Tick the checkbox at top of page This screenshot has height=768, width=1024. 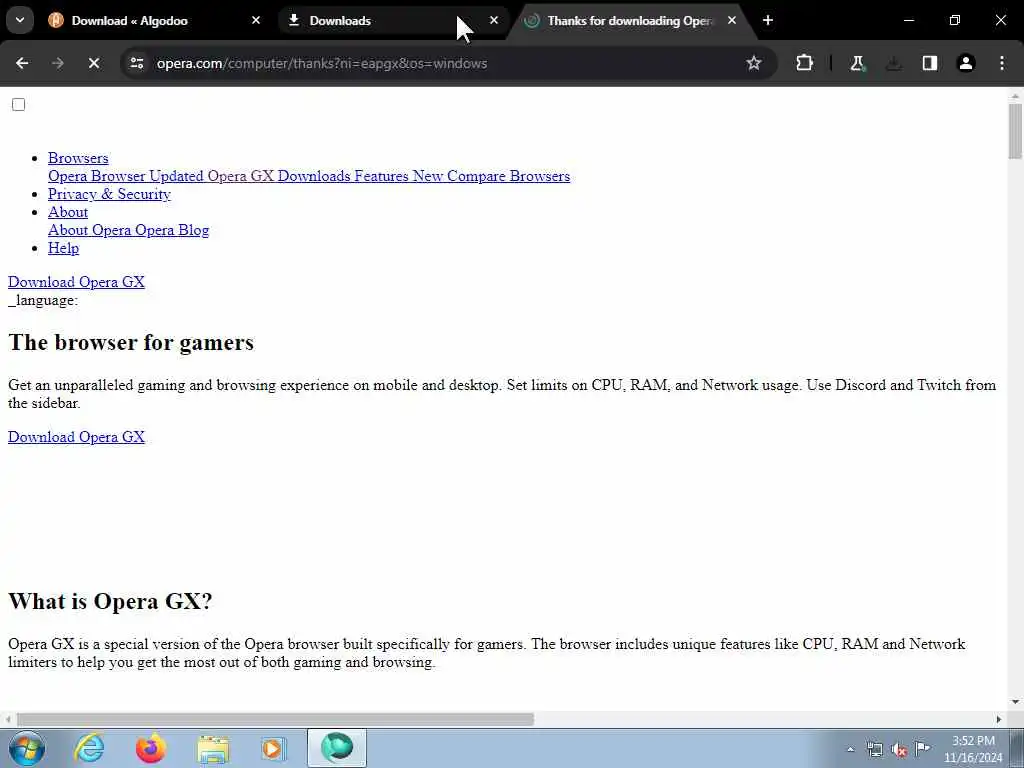(18, 104)
